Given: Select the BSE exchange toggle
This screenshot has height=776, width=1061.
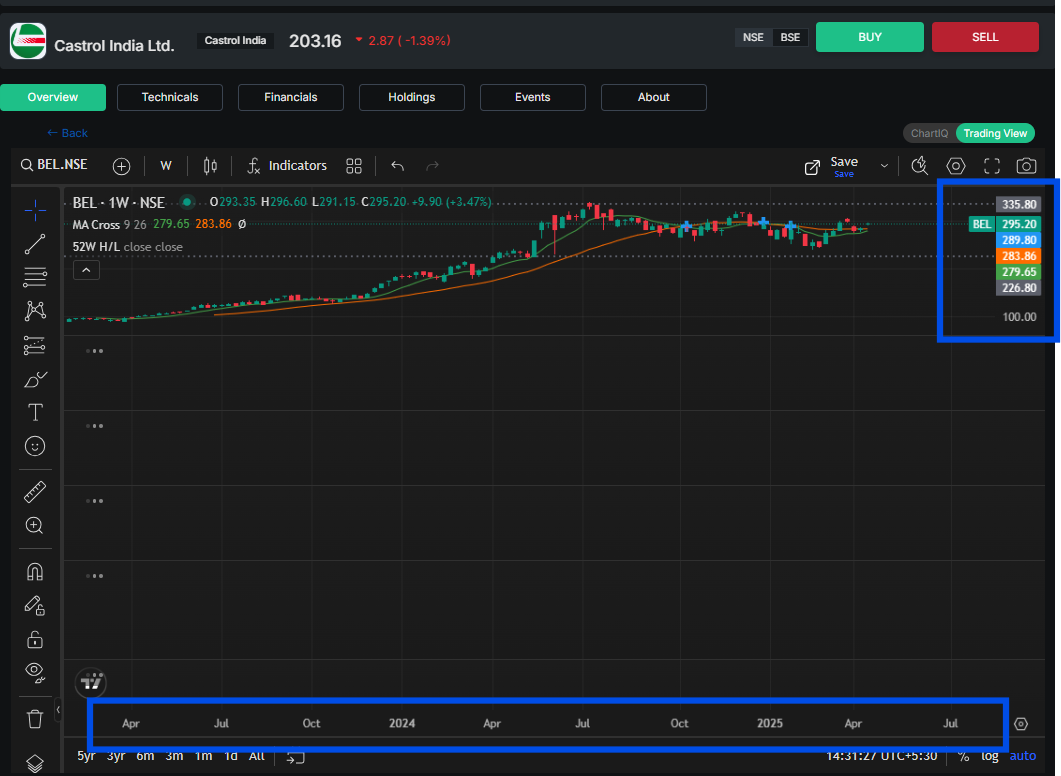Looking at the screenshot, I should click(790, 37).
